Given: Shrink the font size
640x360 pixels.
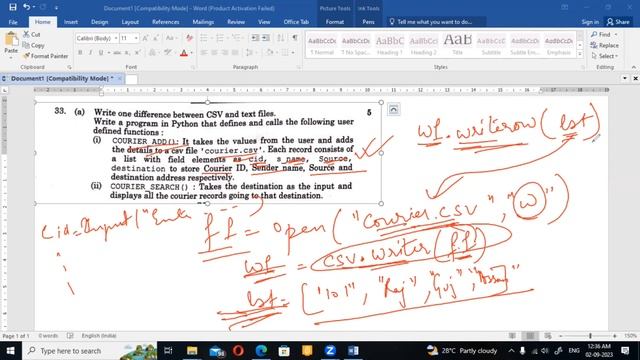Looking at the screenshot, I should click(156, 38).
